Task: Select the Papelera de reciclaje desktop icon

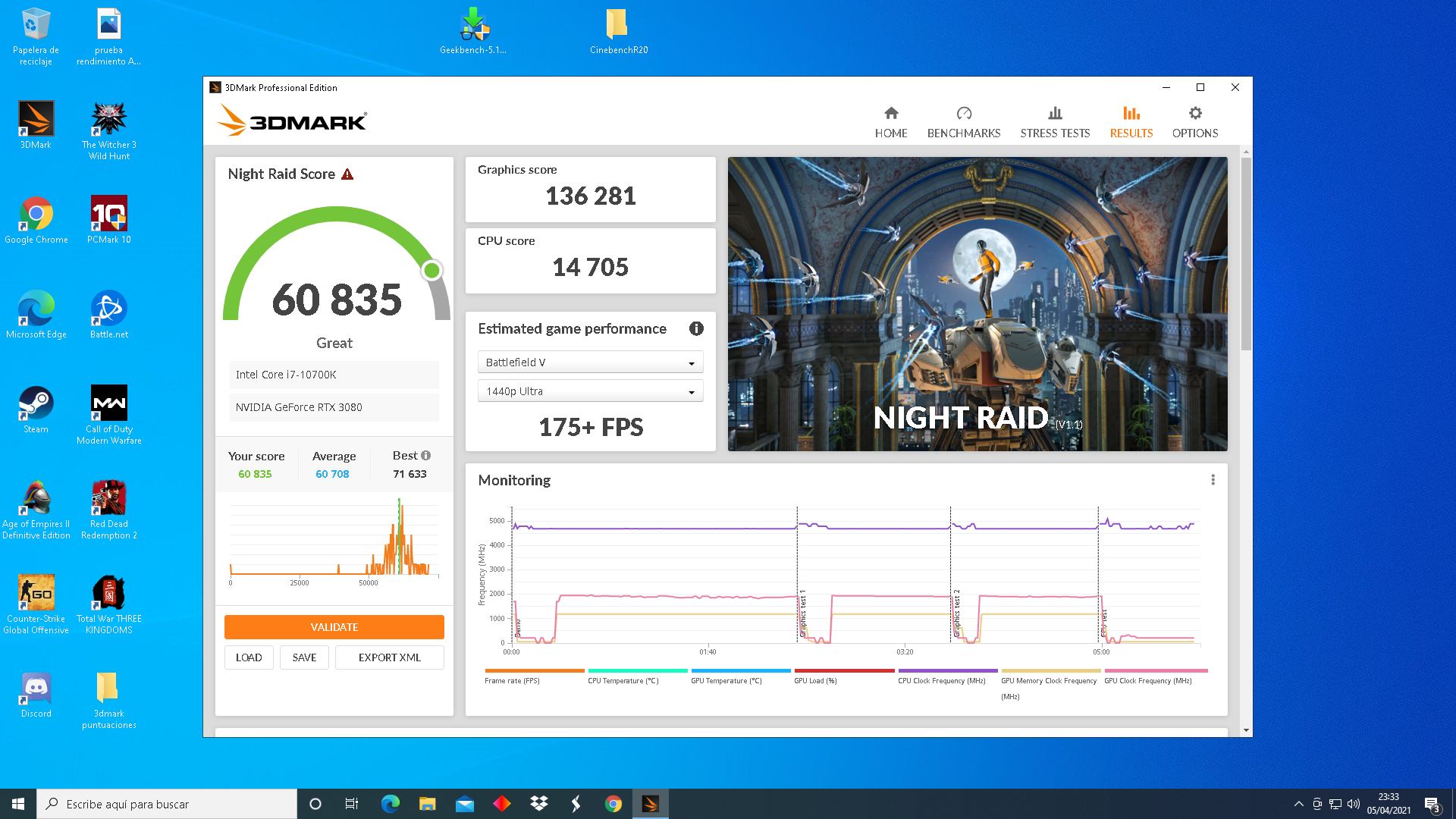Action: pyautogui.click(x=36, y=37)
